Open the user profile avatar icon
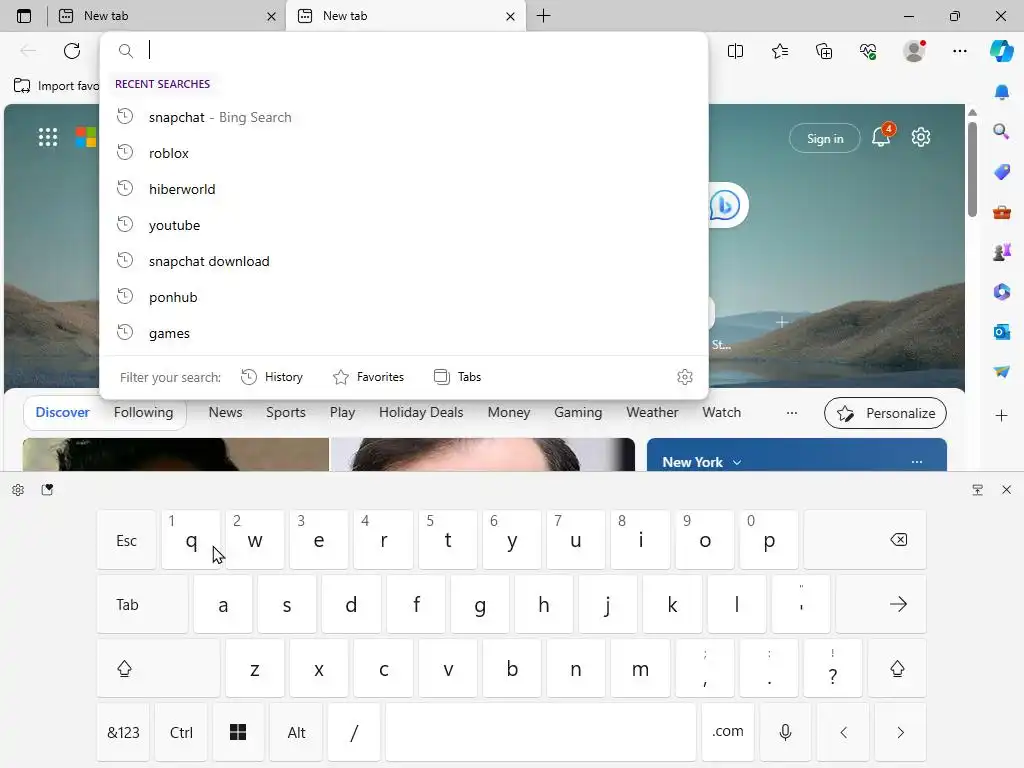The width and height of the screenshot is (1024, 768). pyautogui.click(x=914, y=51)
